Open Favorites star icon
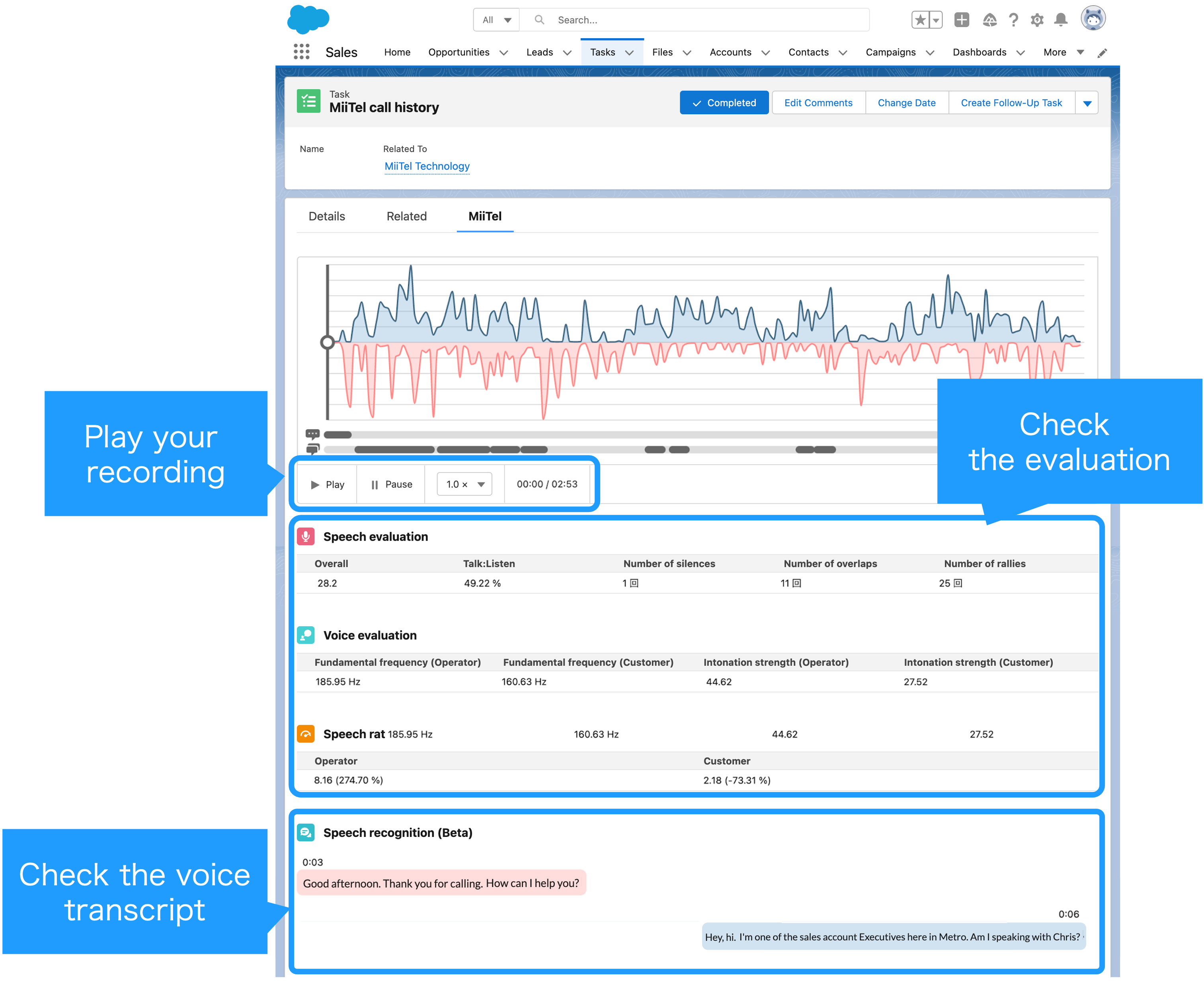This screenshot has height=987, width=1204. point(920,20)
